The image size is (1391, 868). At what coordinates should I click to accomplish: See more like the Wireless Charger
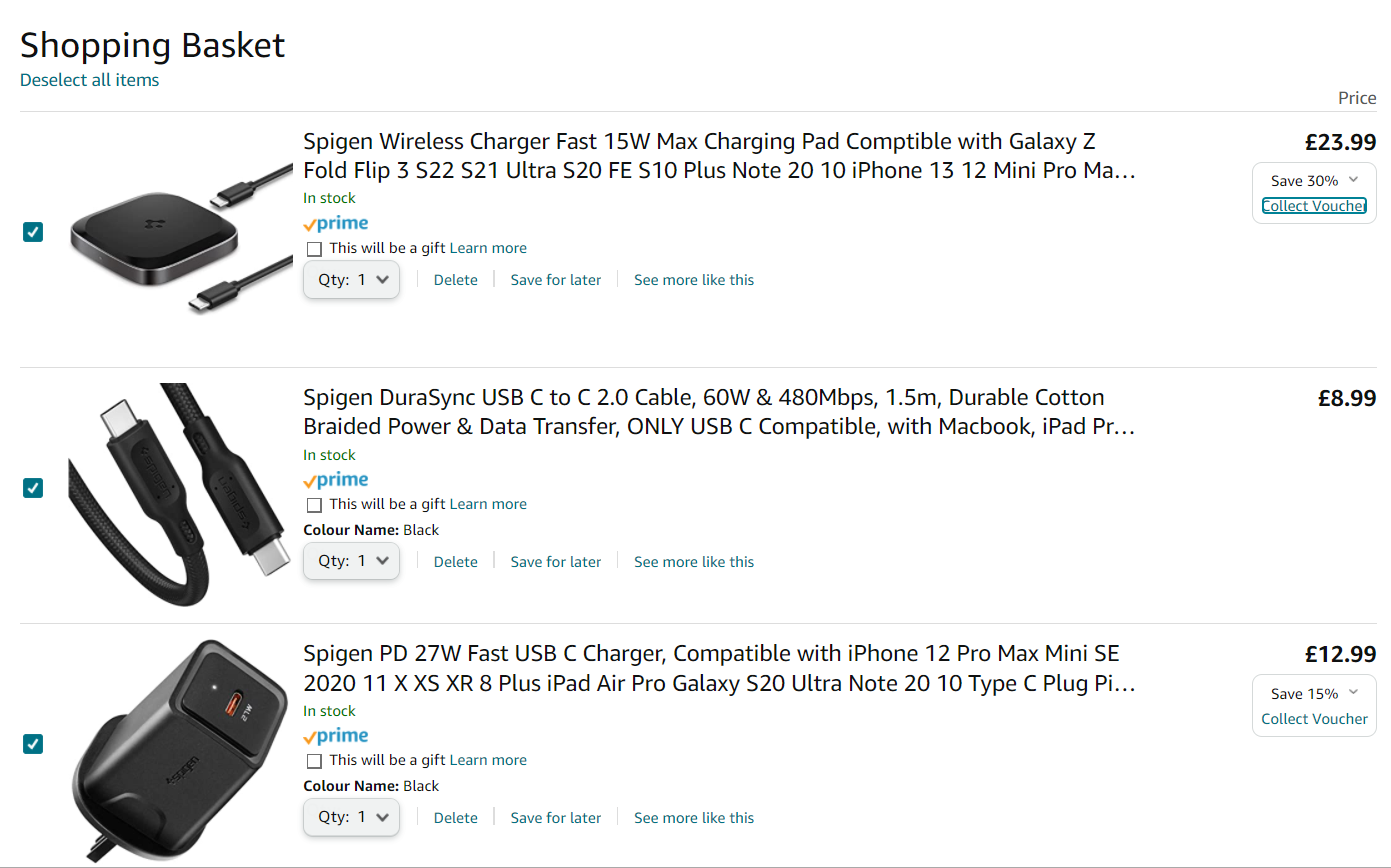[x=694, y=280]
